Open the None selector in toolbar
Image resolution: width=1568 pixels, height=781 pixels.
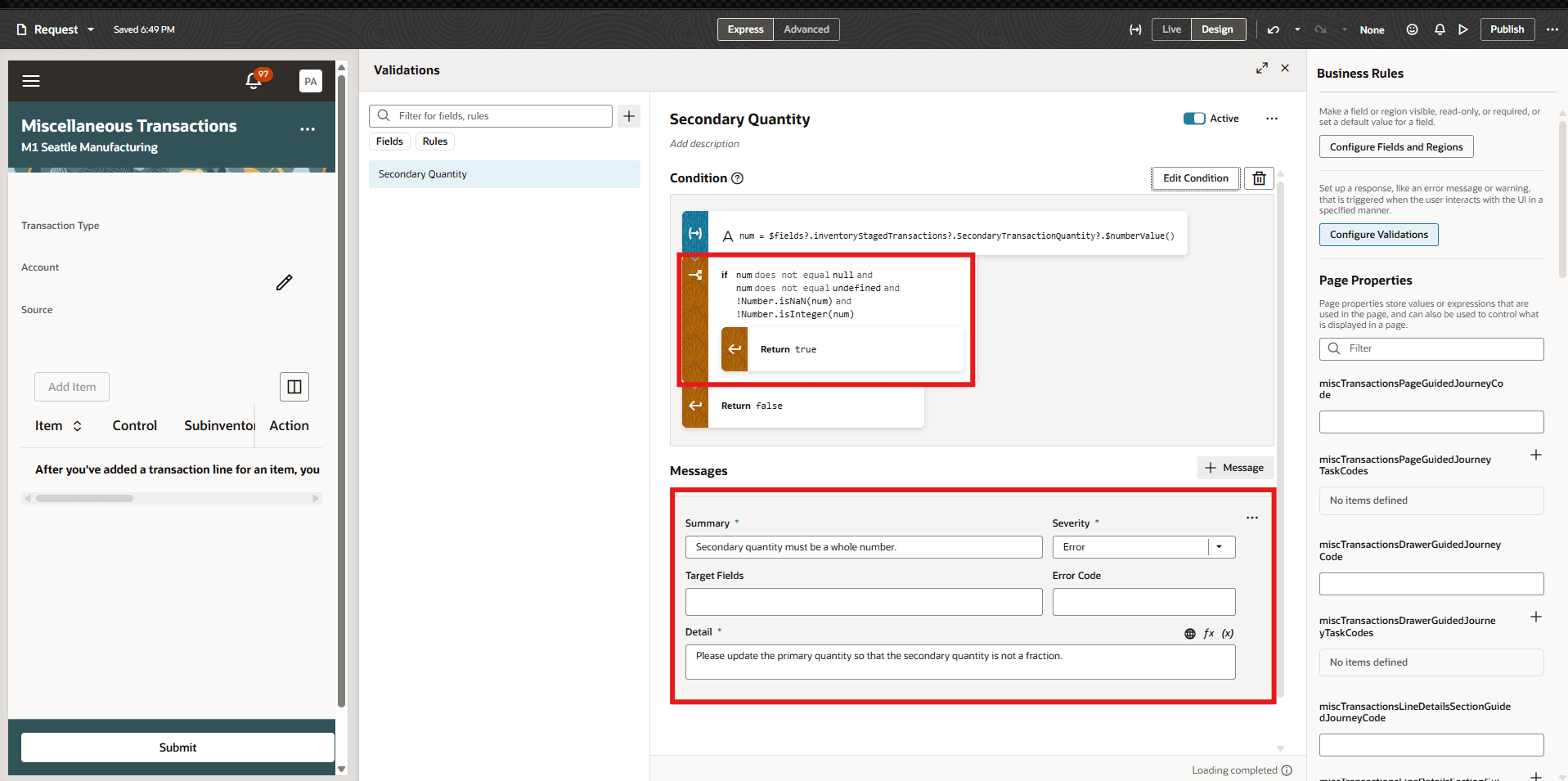pyautogui.click(x=1372, y=29)
